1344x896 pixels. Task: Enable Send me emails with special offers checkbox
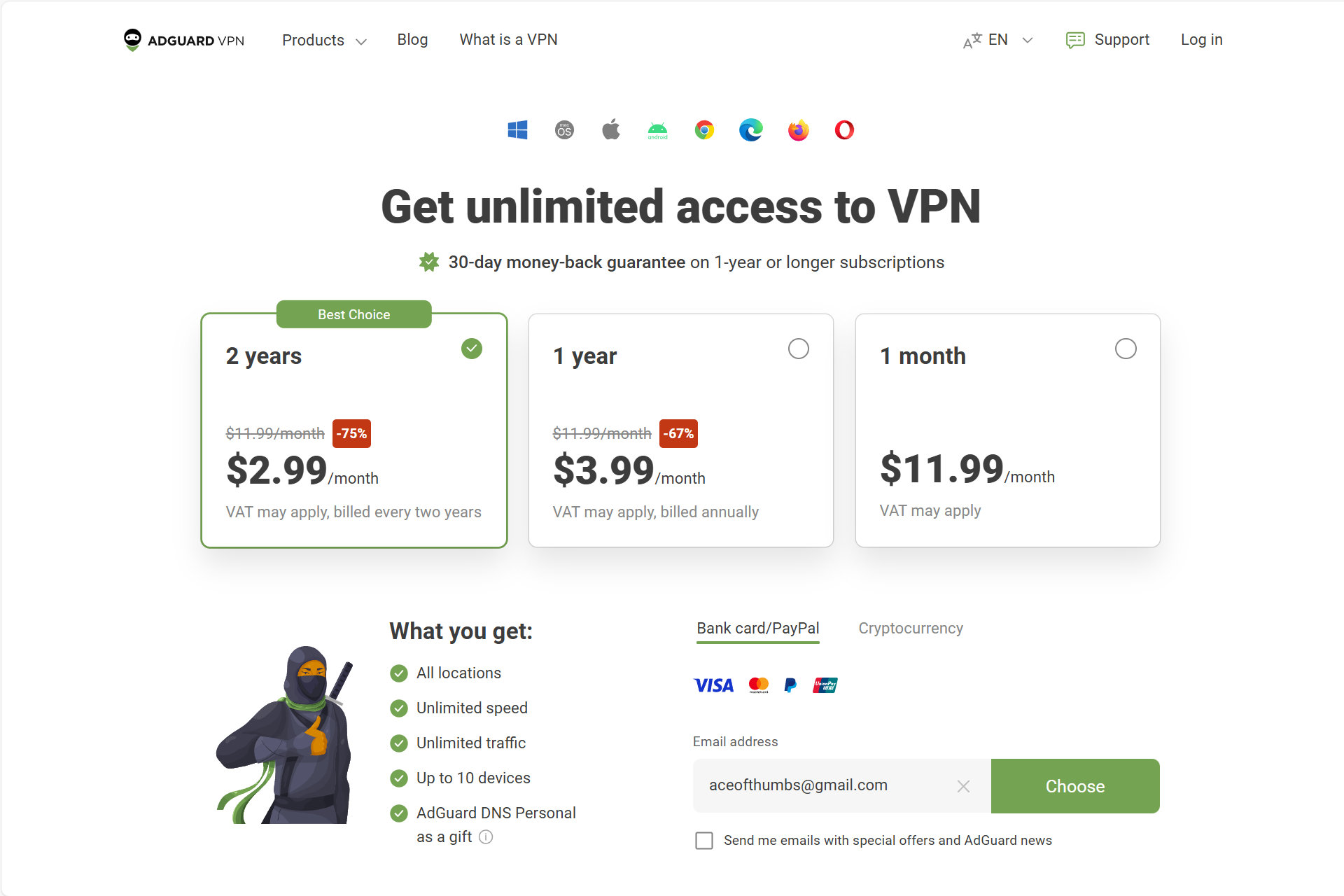click(703, 841)
